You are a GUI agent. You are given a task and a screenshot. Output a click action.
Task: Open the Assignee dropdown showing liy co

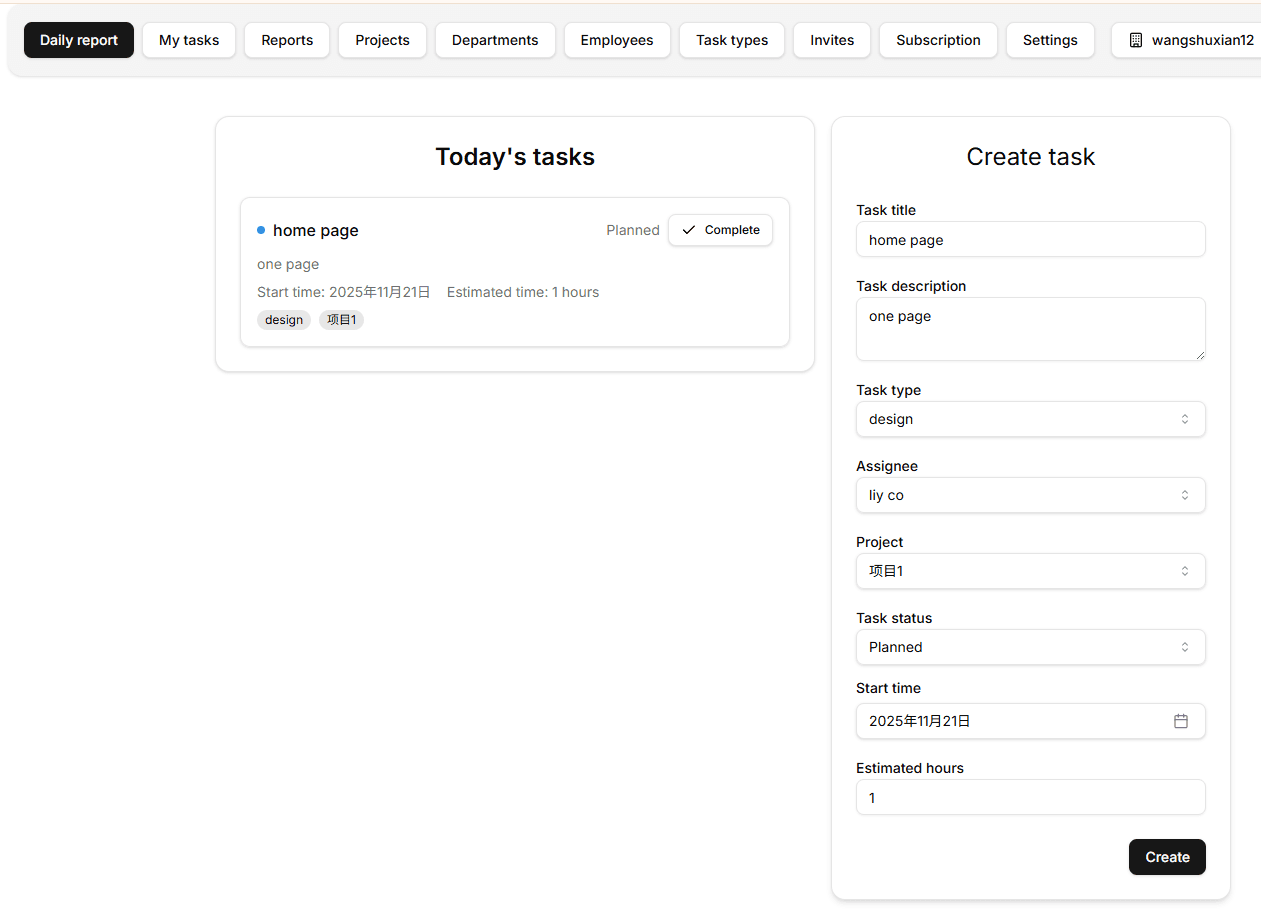[x=1030, y=495]
